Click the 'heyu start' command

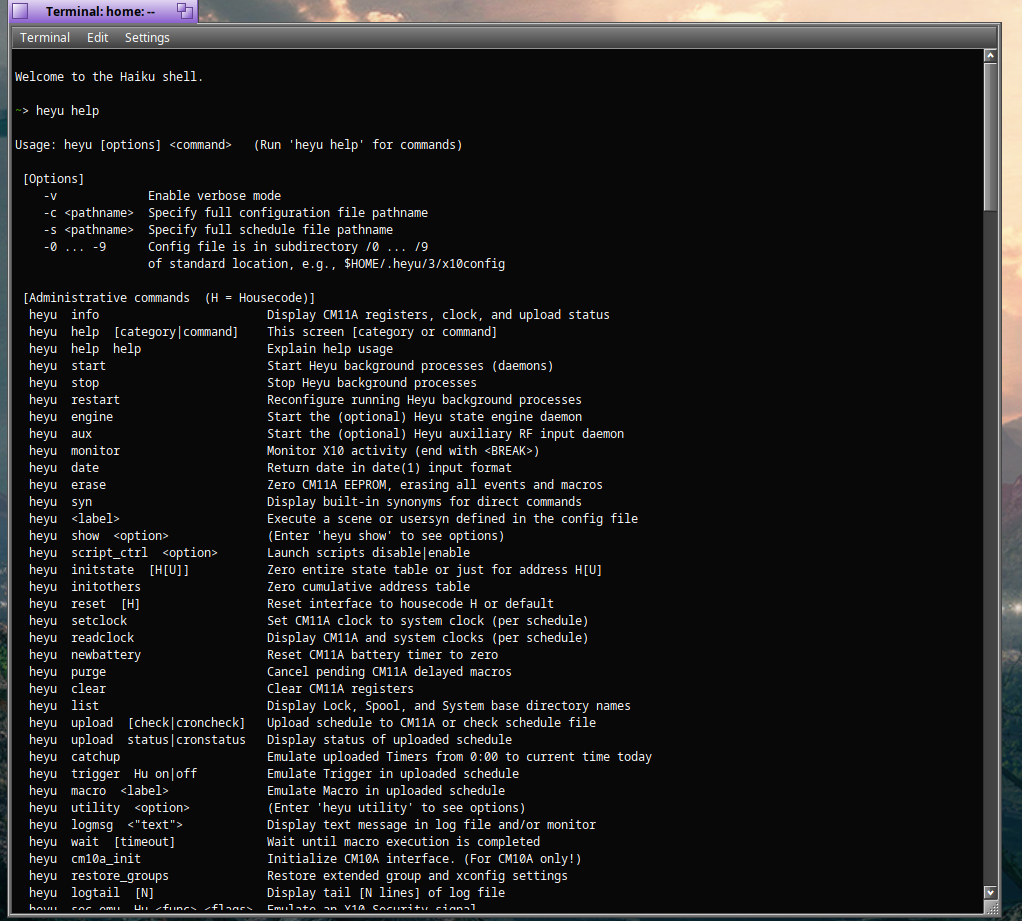(67, 366)
